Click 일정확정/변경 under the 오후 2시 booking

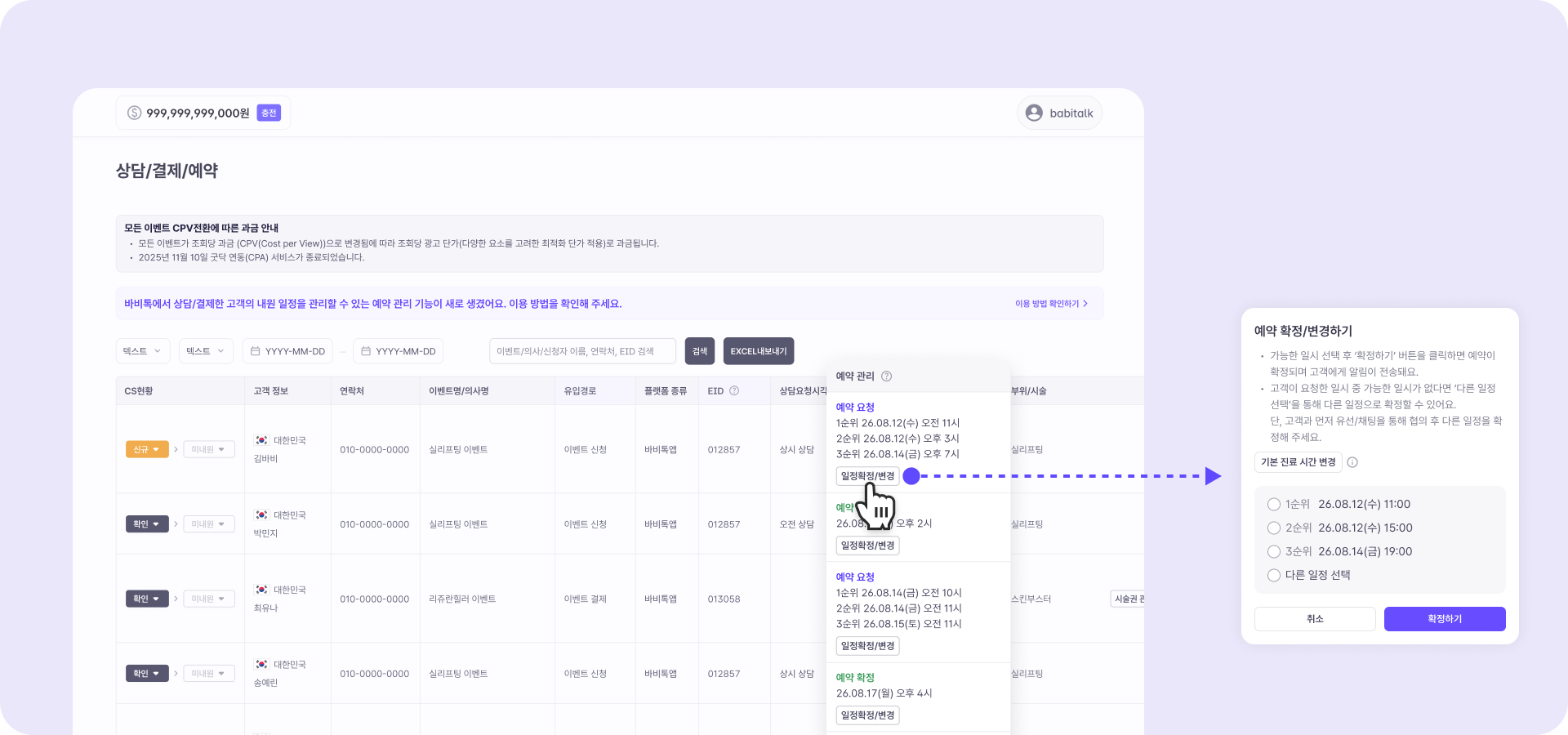pyautogui.click(x=868, y=546)
